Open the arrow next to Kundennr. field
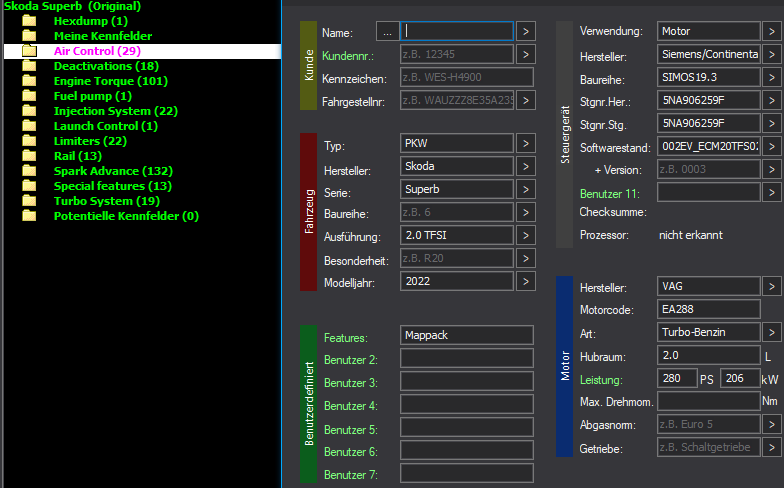 pos(526,54)
